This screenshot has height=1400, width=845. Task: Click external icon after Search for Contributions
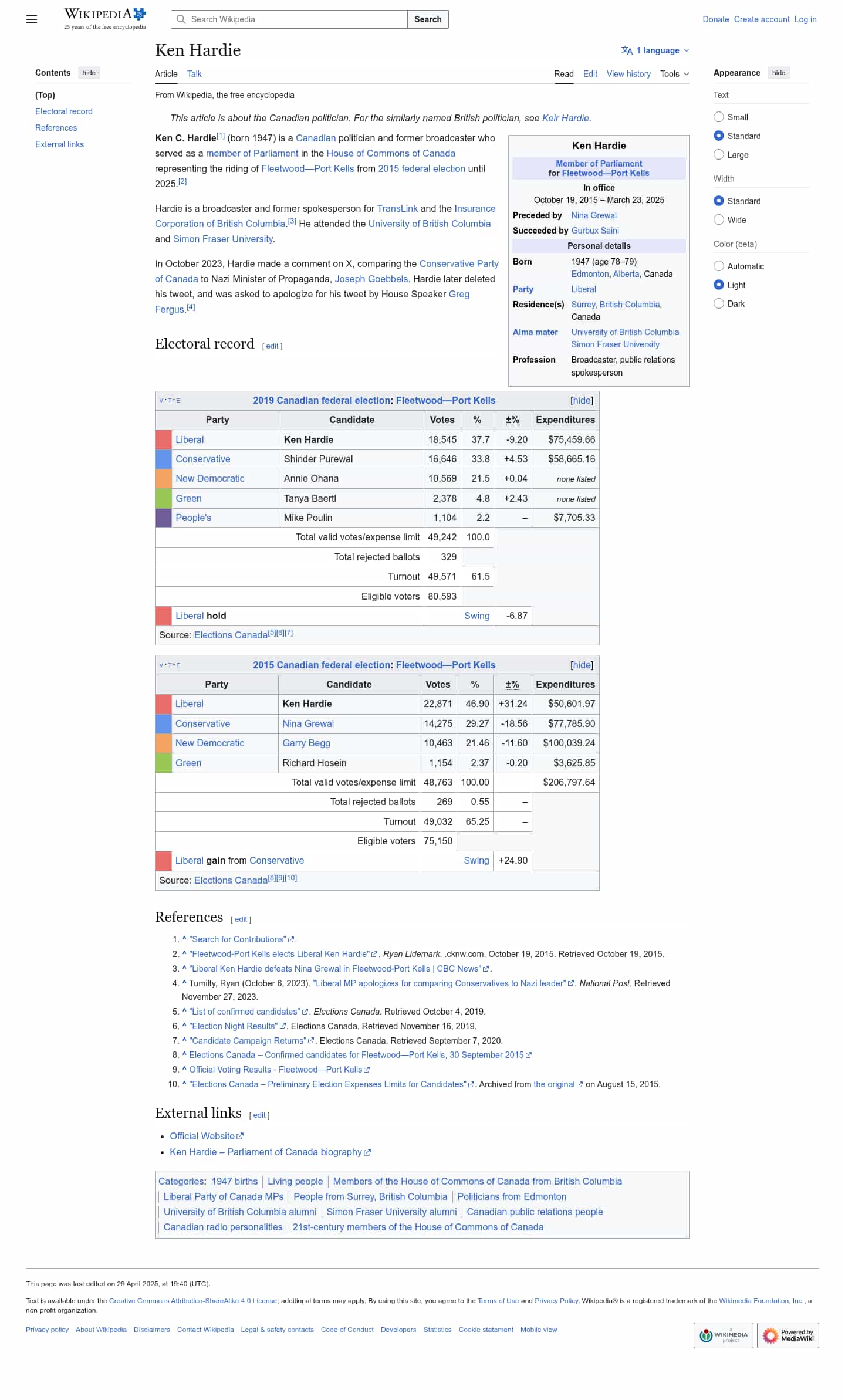pyautogui.click(x=291, y=939)
